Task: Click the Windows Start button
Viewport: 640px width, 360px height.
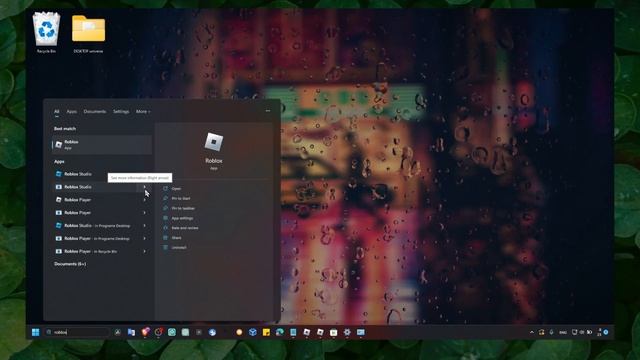Action: 36,332
